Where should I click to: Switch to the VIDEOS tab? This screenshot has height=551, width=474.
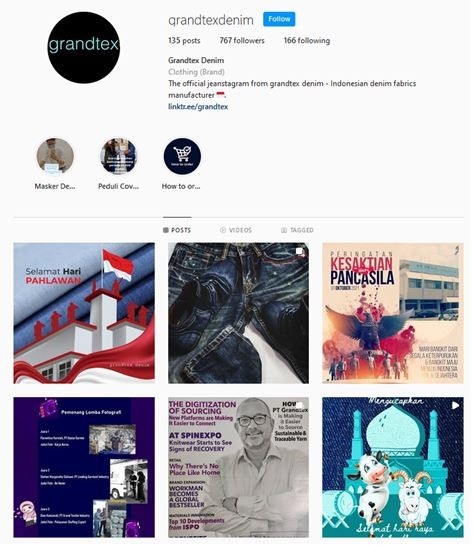pos(236,230)
